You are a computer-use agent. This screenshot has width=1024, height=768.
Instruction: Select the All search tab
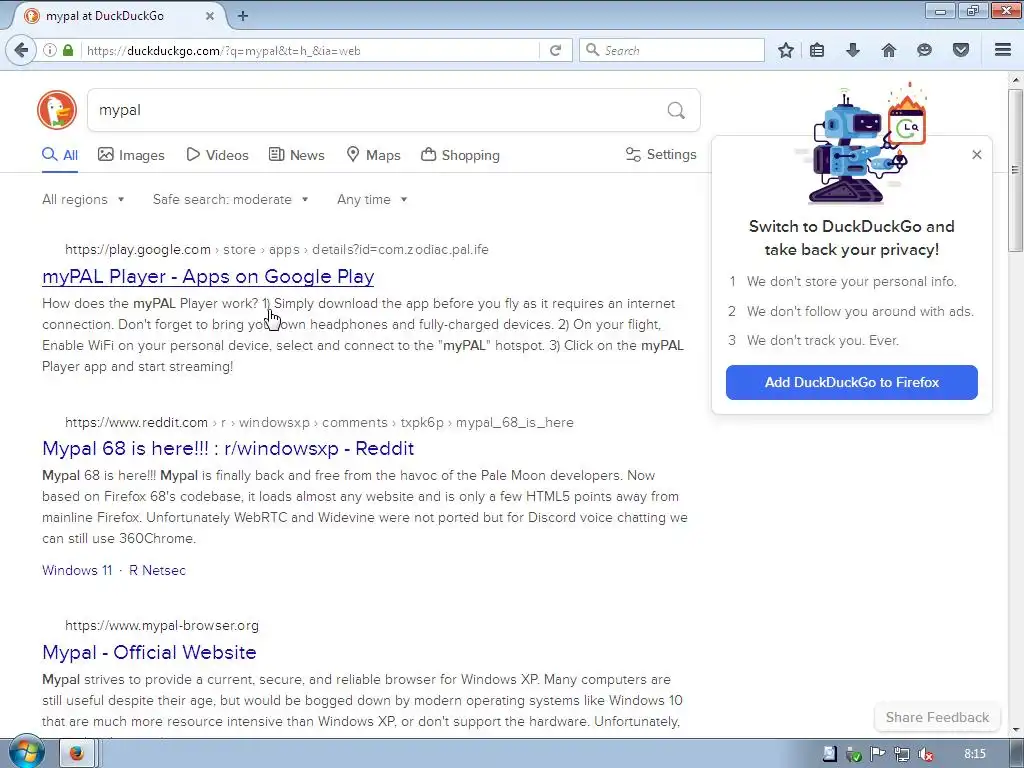(60, 155)
